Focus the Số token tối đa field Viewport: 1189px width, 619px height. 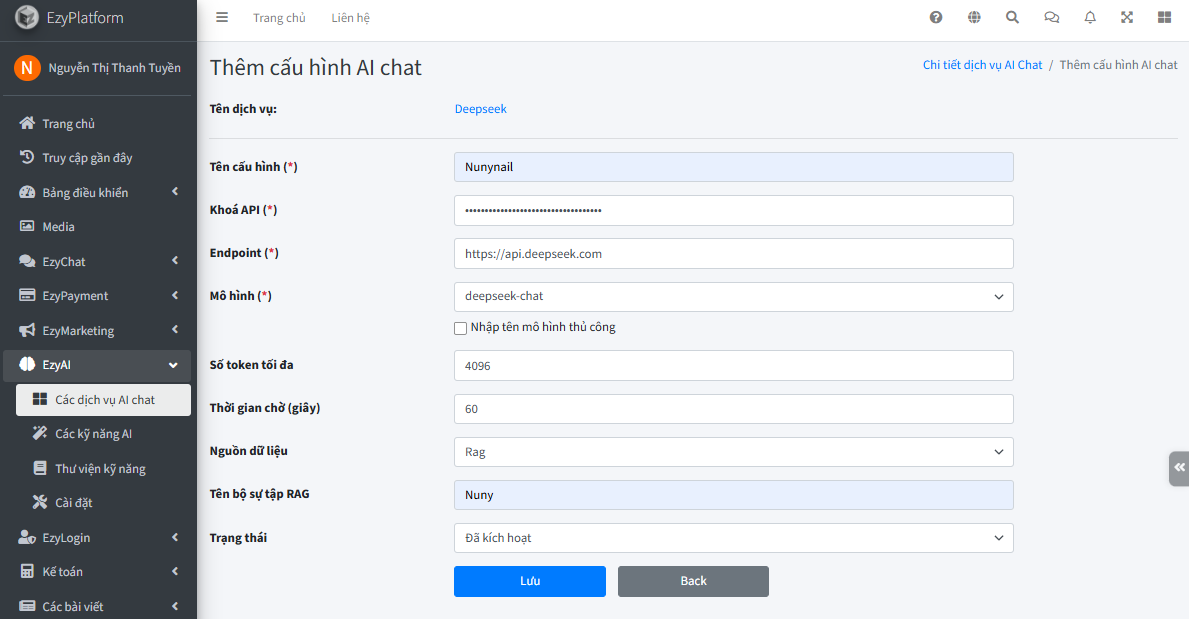click(x=733, y=366)
